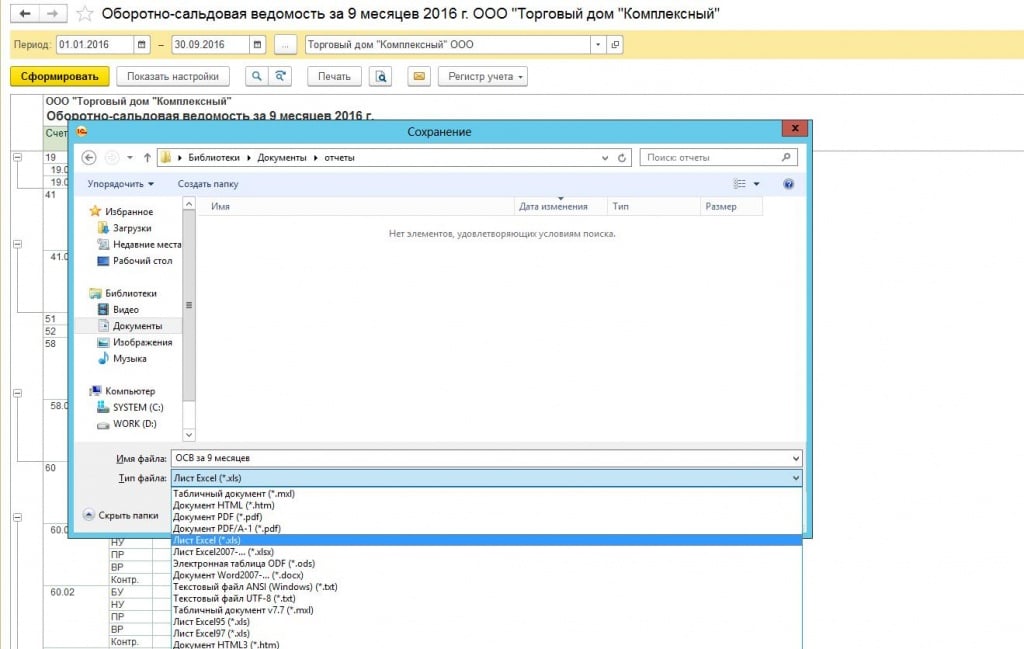
Task: Click the send by email envelope icon
Action: click(419, 77)
